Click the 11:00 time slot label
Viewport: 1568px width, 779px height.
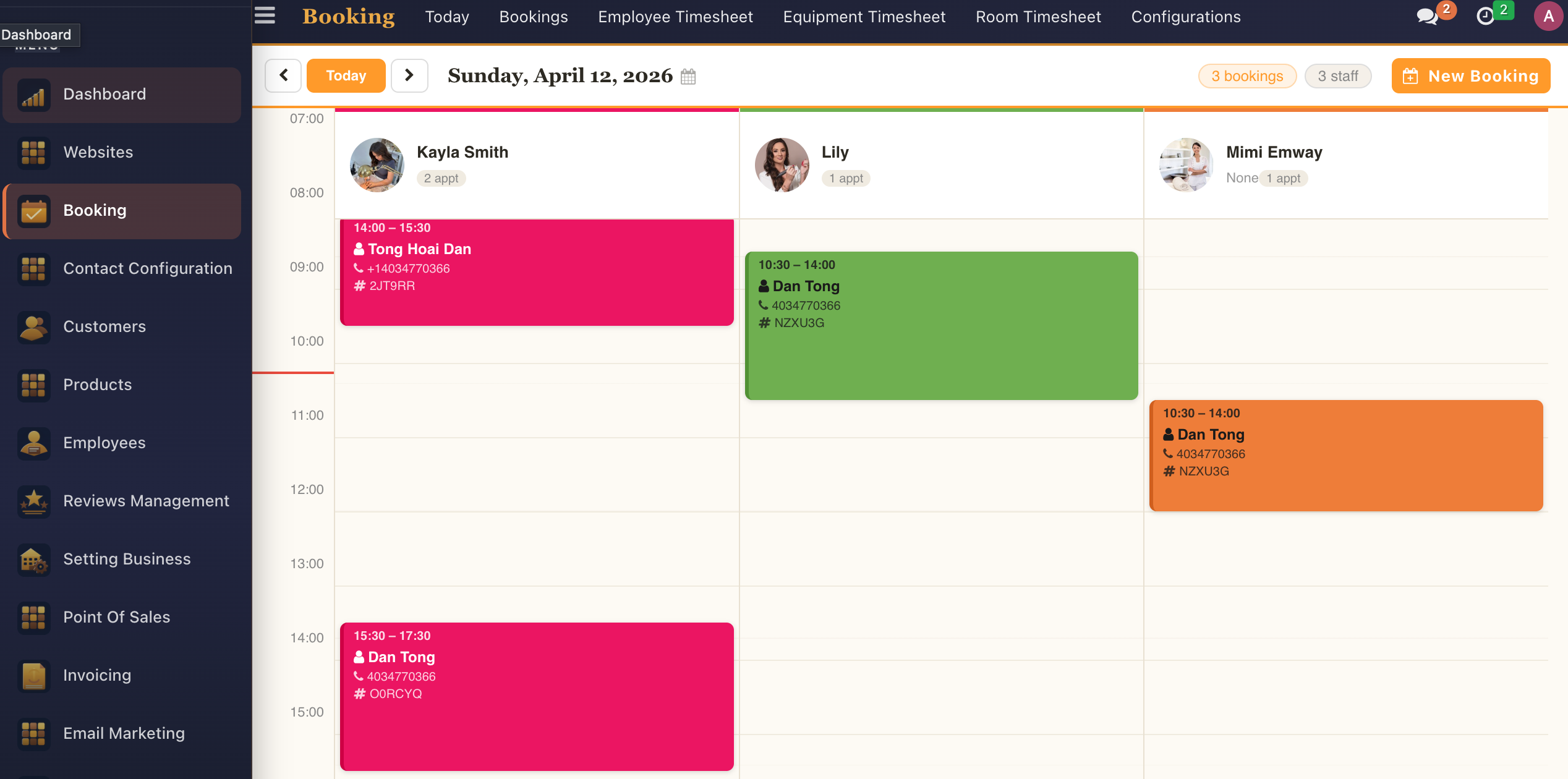point(307,415)
